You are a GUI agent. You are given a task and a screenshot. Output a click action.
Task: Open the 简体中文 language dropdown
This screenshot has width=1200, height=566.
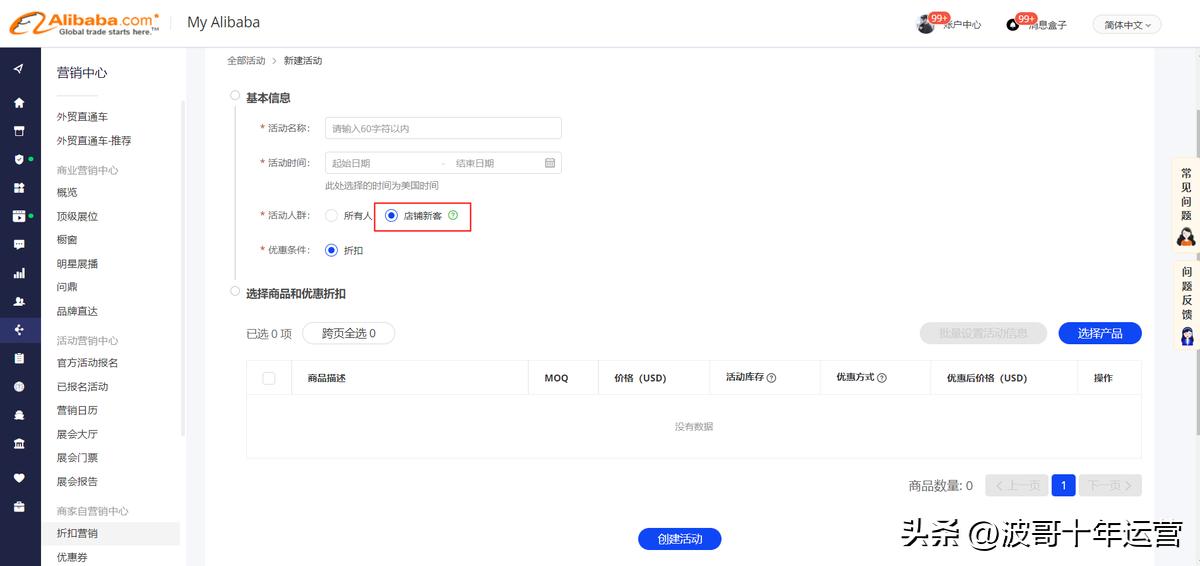pos(1127,25)
